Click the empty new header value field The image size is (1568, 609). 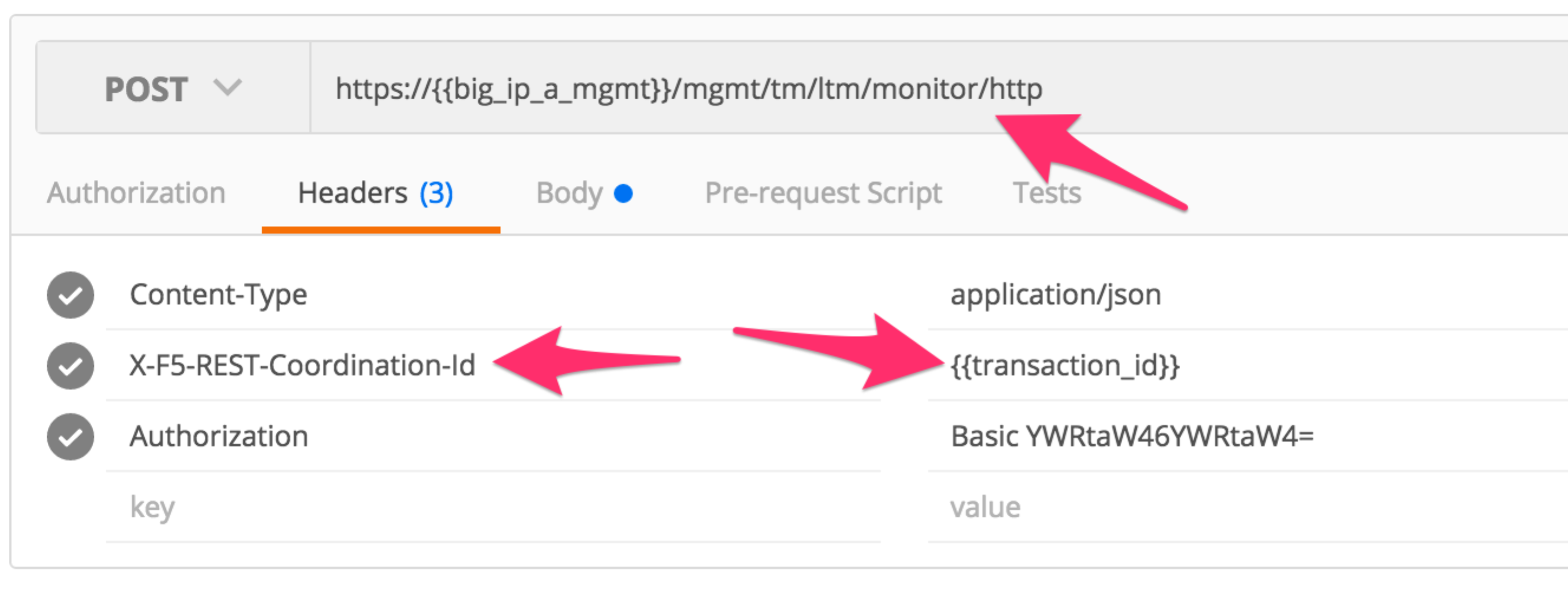point(1248,508)
